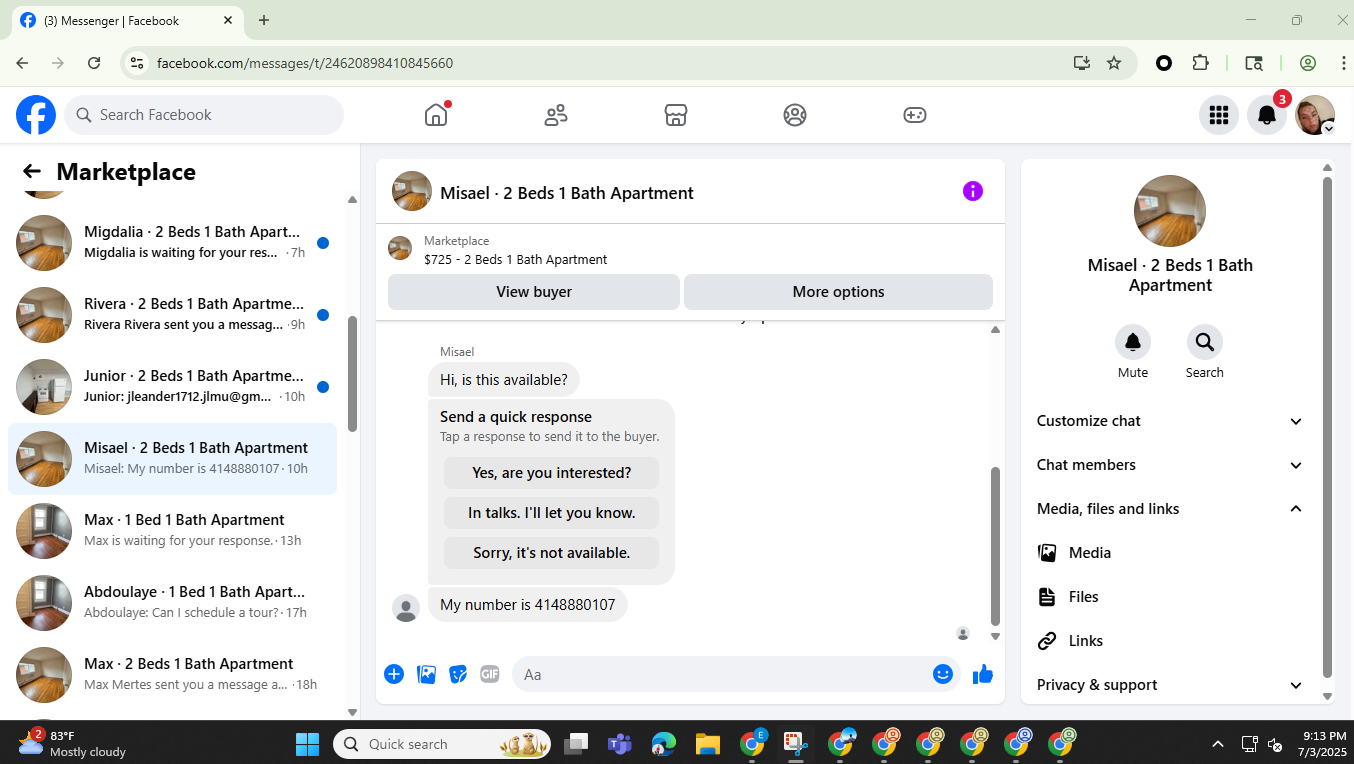Open the $725 - 2 Beds 1 Bath listing link
Viewport: 1354px width, 764px height.
pos(515,259)
